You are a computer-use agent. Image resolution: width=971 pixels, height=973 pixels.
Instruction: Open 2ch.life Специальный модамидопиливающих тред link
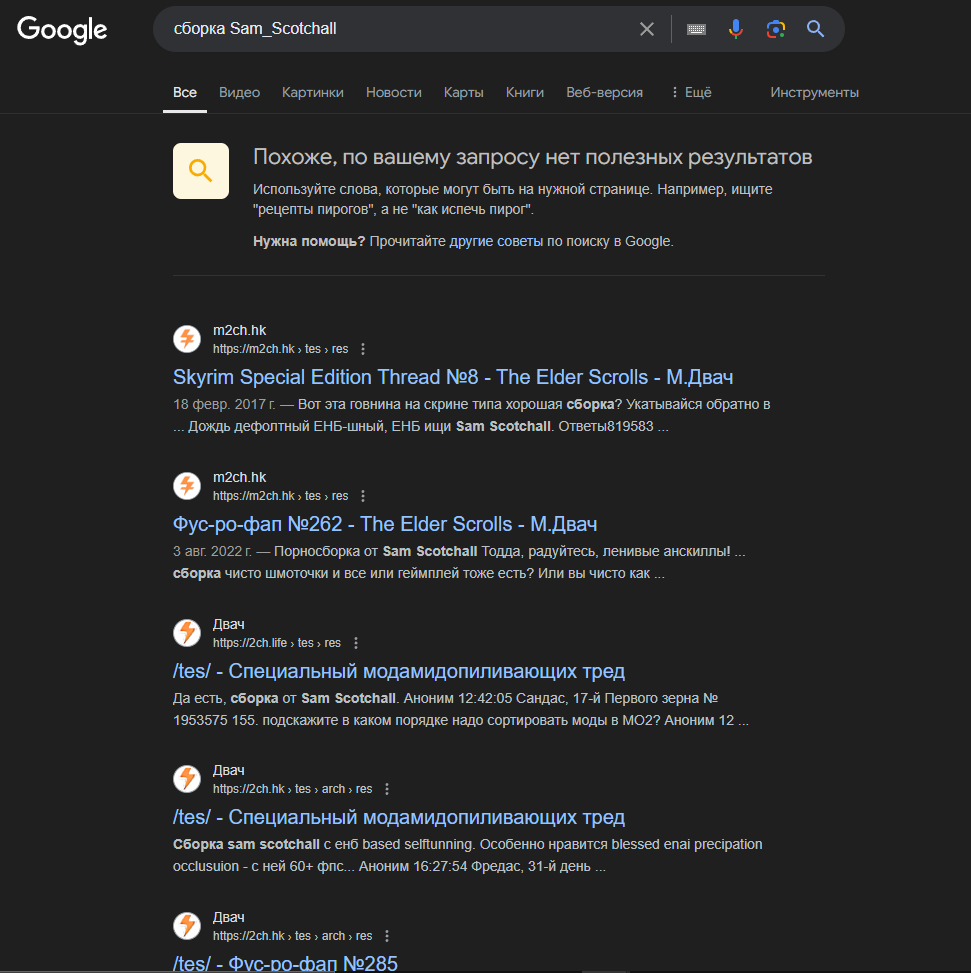coord(399,671)
